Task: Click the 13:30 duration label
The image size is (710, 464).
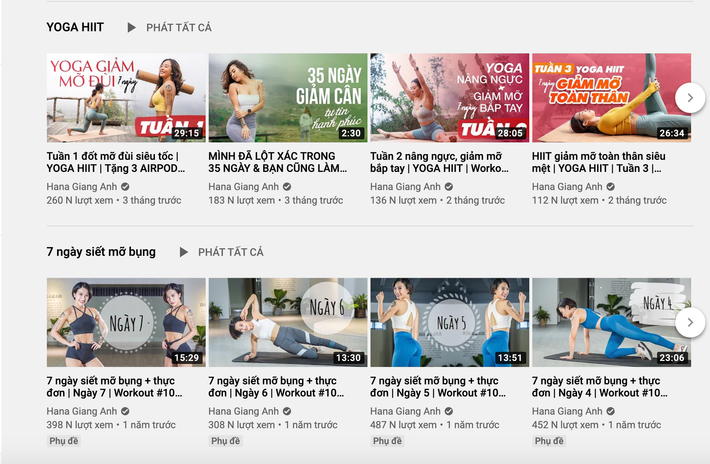Action: pos(349,358)
